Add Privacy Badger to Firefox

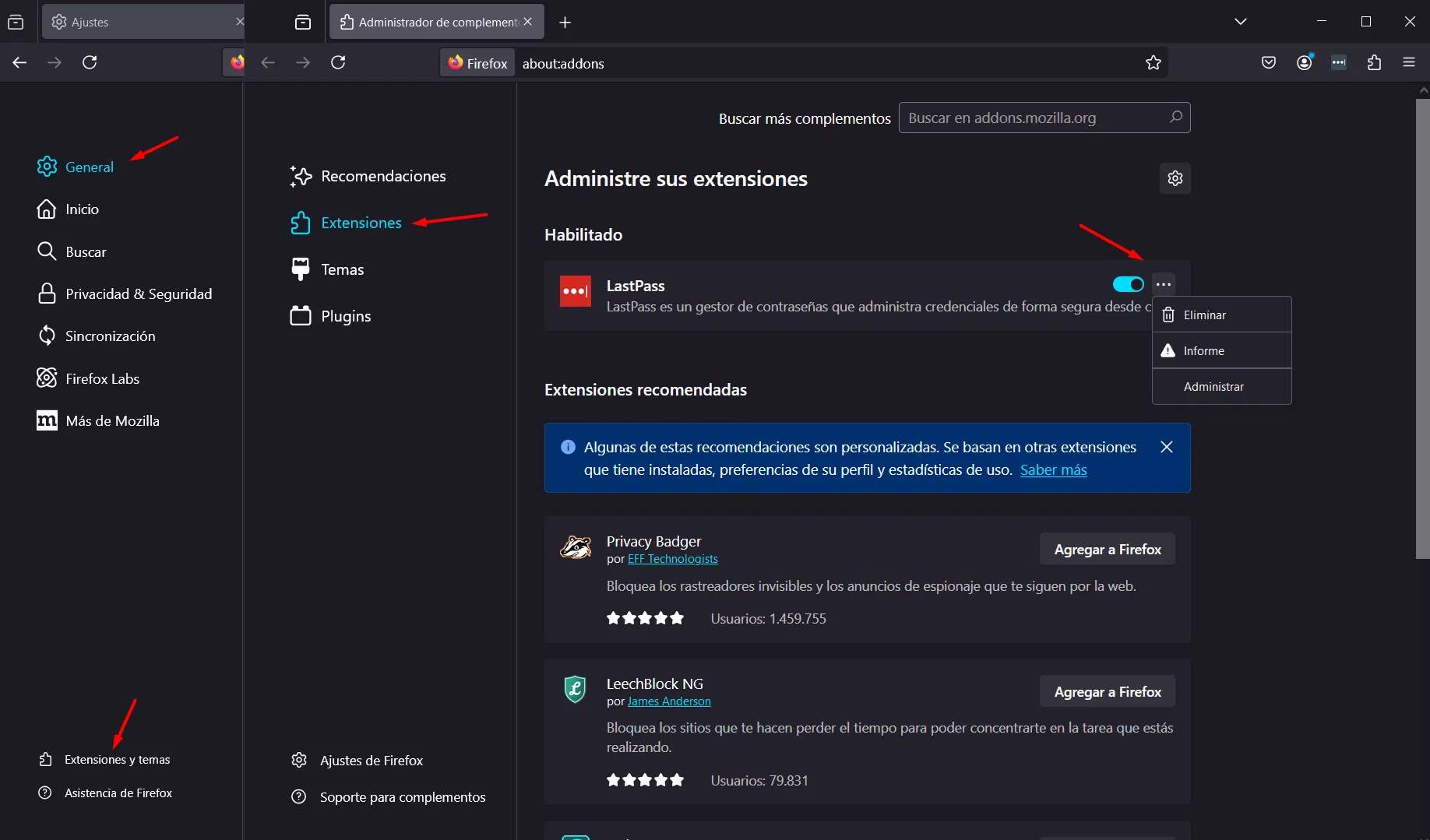click(1107, 550)
